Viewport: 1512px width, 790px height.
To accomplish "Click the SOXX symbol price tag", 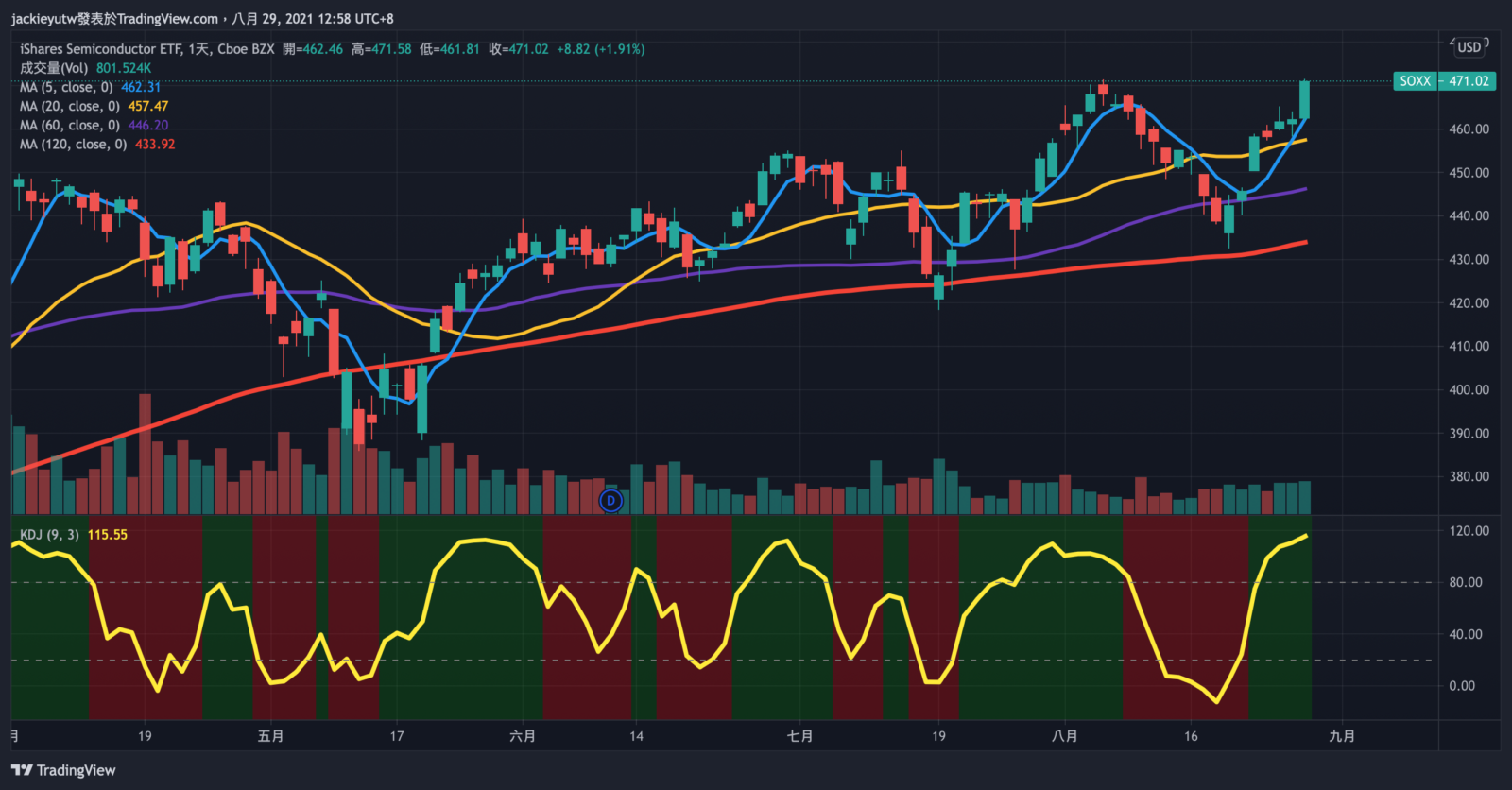I will point(1415,81).
